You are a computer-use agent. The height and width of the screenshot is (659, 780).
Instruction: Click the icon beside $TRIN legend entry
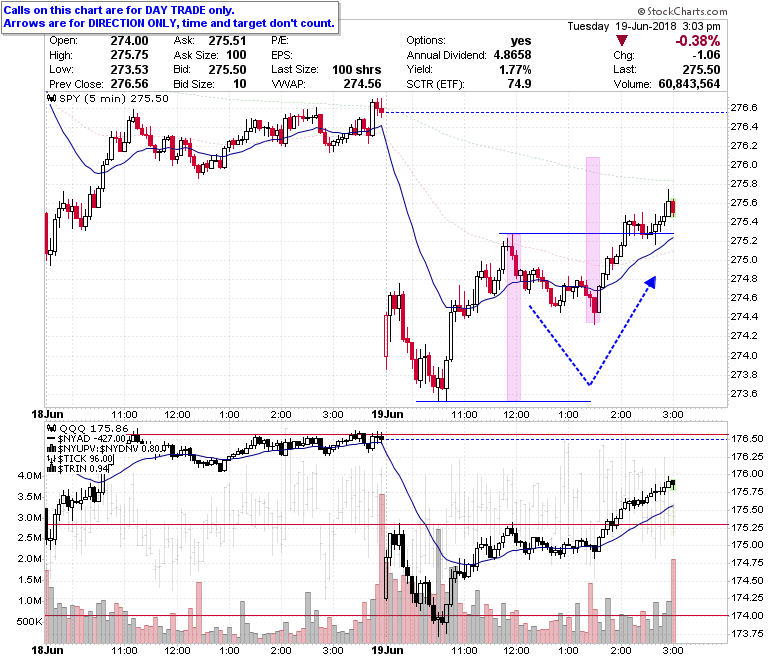pyautogui.click(x=52, y=469)
